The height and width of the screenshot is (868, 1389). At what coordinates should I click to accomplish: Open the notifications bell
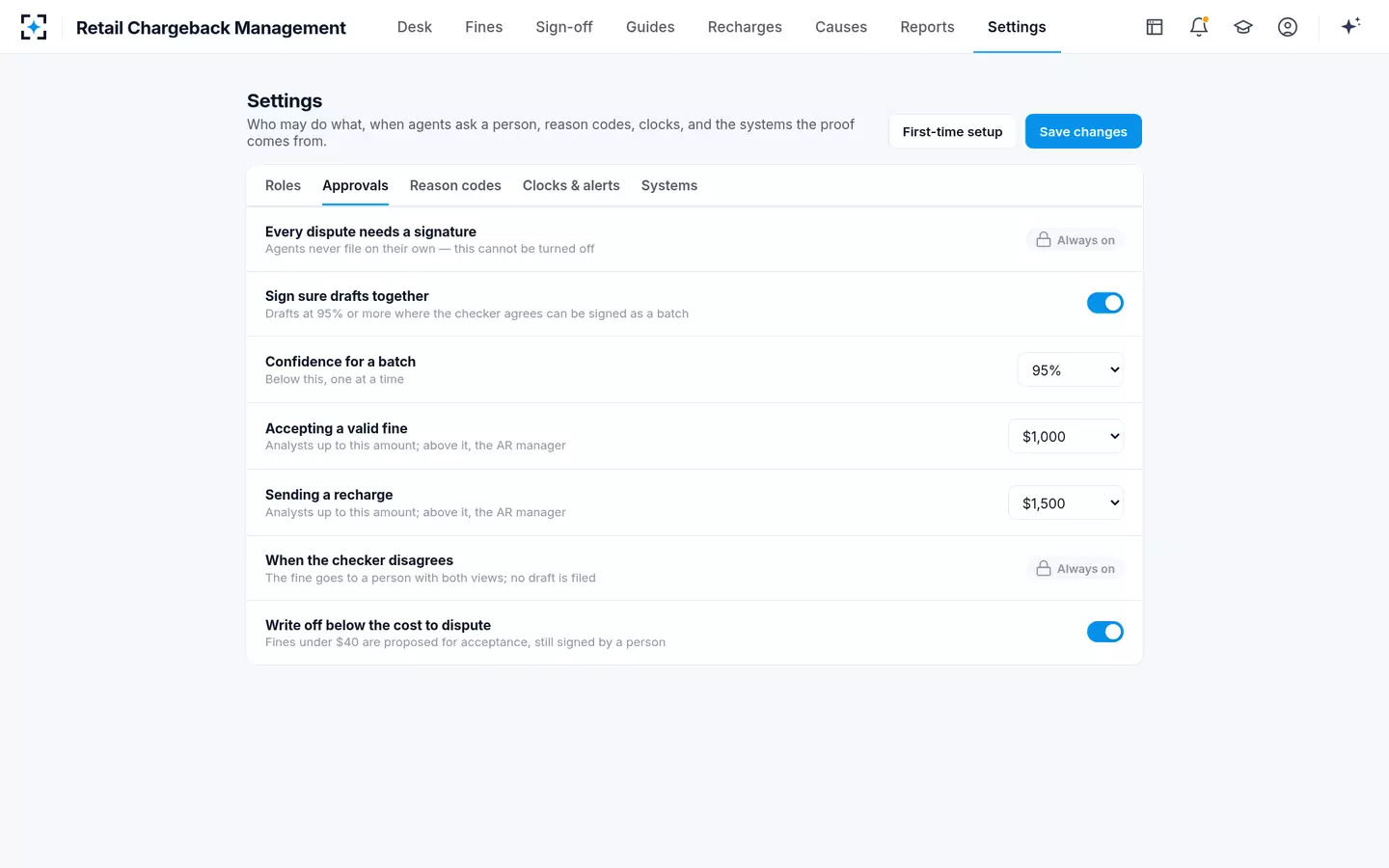tap(1199, 27)
